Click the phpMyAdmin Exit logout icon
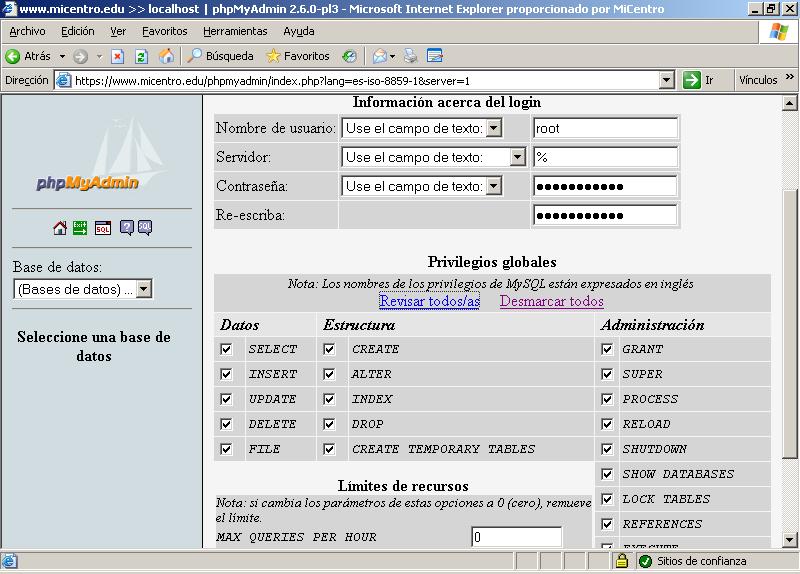 [80, 228]
